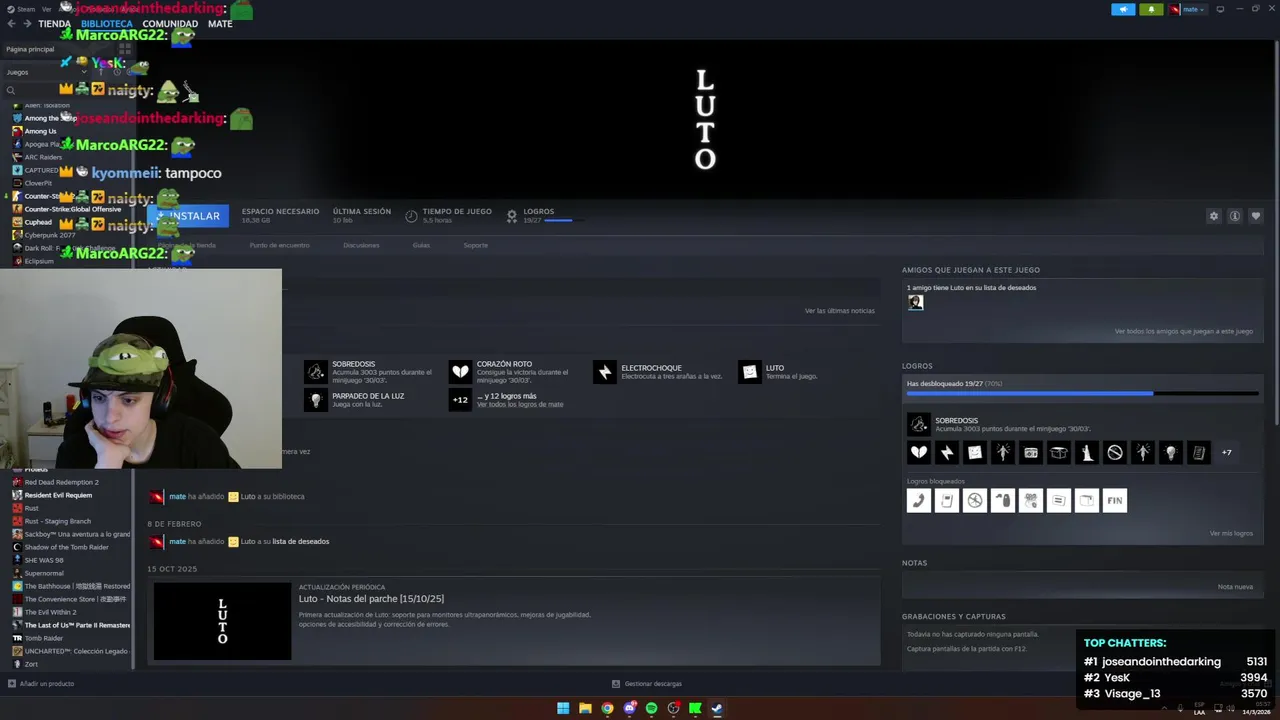
Task: Select the locked bottle achievement icon
Action: (1003, 500)
